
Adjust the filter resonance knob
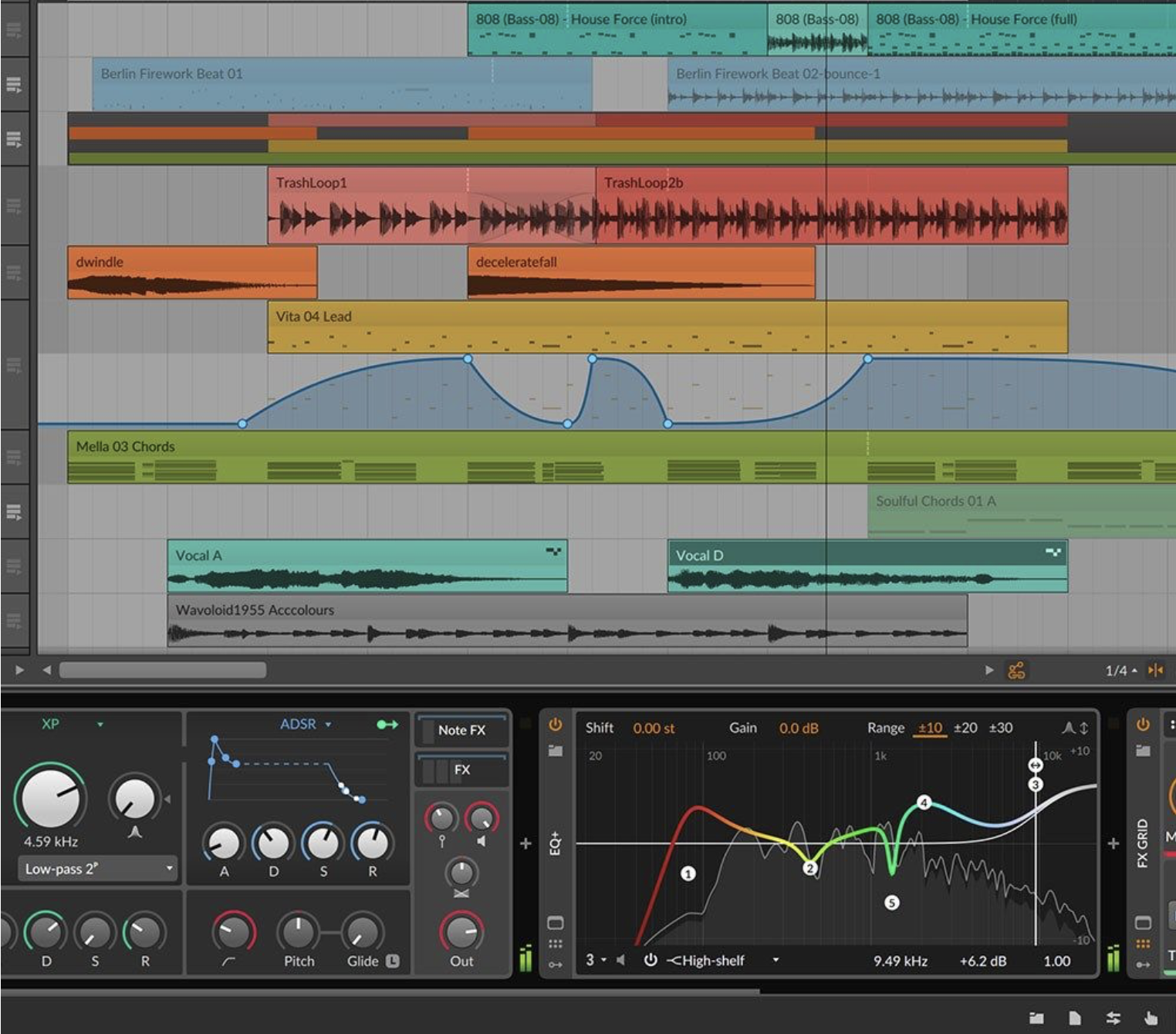134,798
